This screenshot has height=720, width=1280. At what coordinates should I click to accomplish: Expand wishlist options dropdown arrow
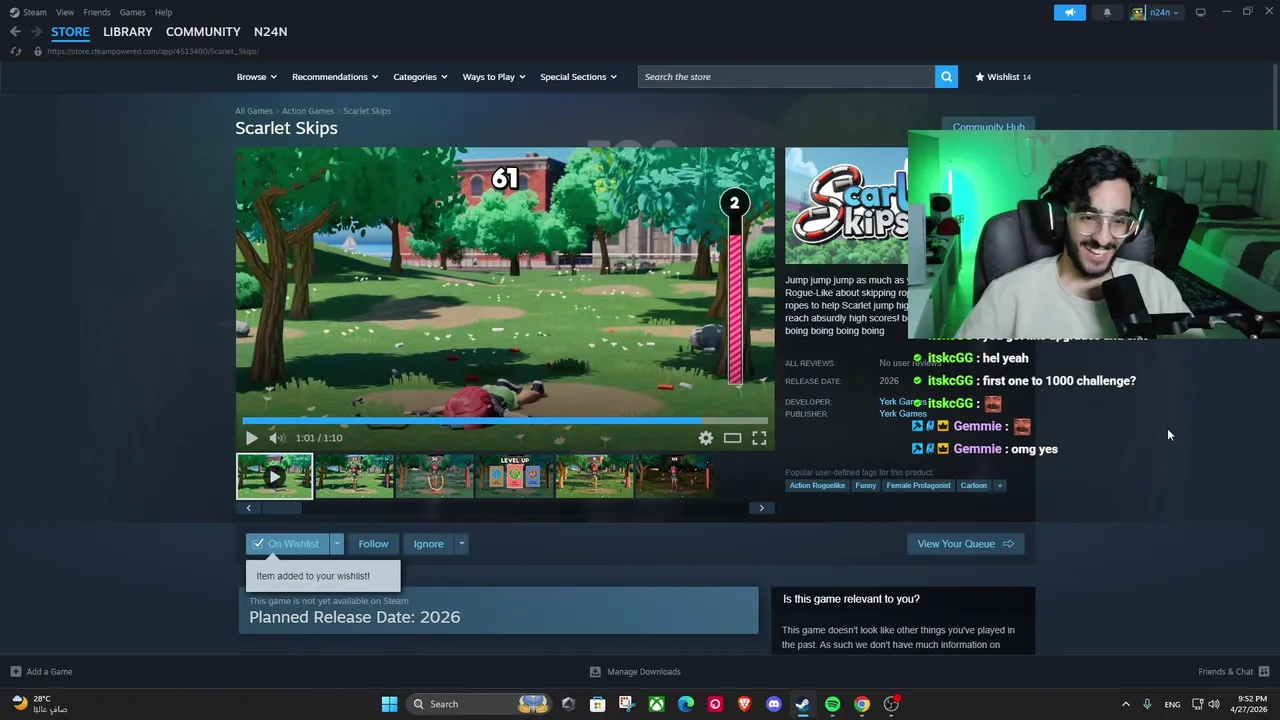337,544
